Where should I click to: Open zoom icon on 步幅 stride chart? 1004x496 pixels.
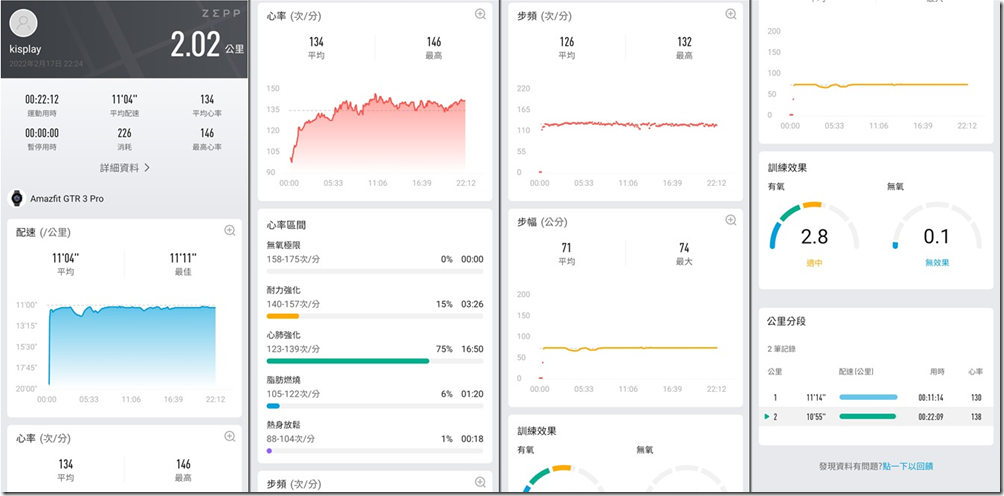[731, 221]
